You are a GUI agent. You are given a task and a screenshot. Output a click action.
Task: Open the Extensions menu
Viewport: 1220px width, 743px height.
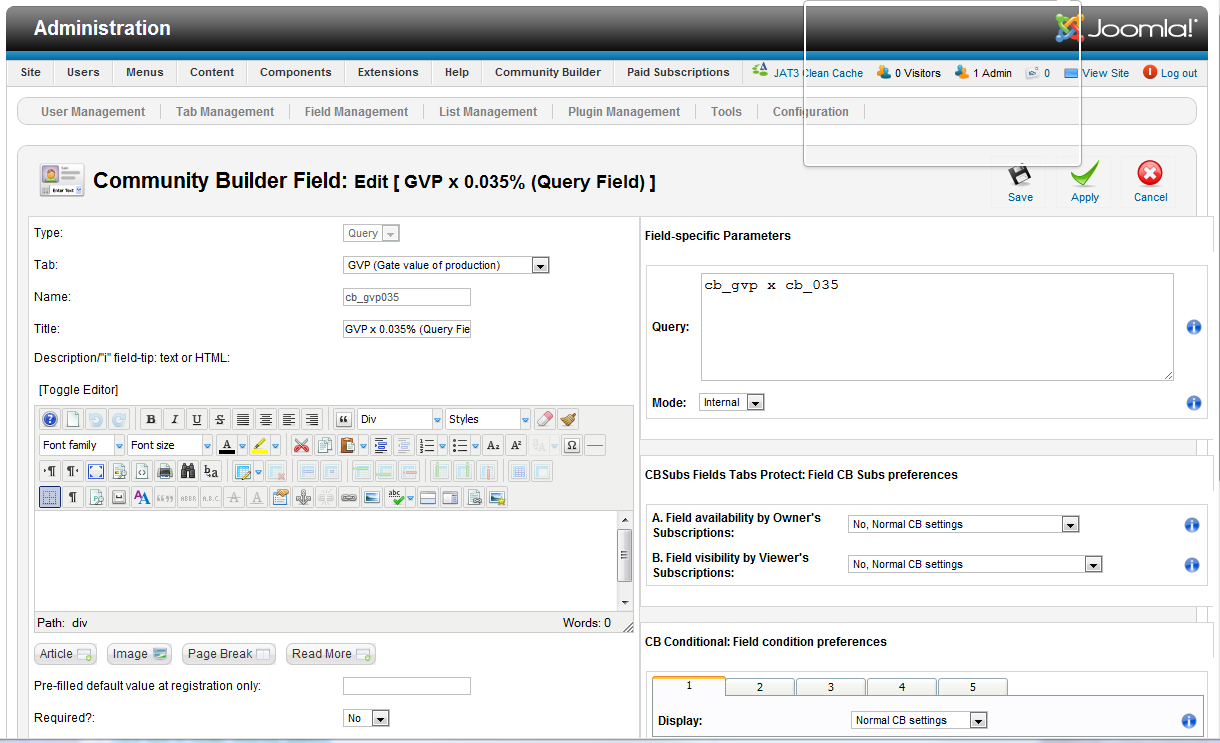(x=388, y=72)
